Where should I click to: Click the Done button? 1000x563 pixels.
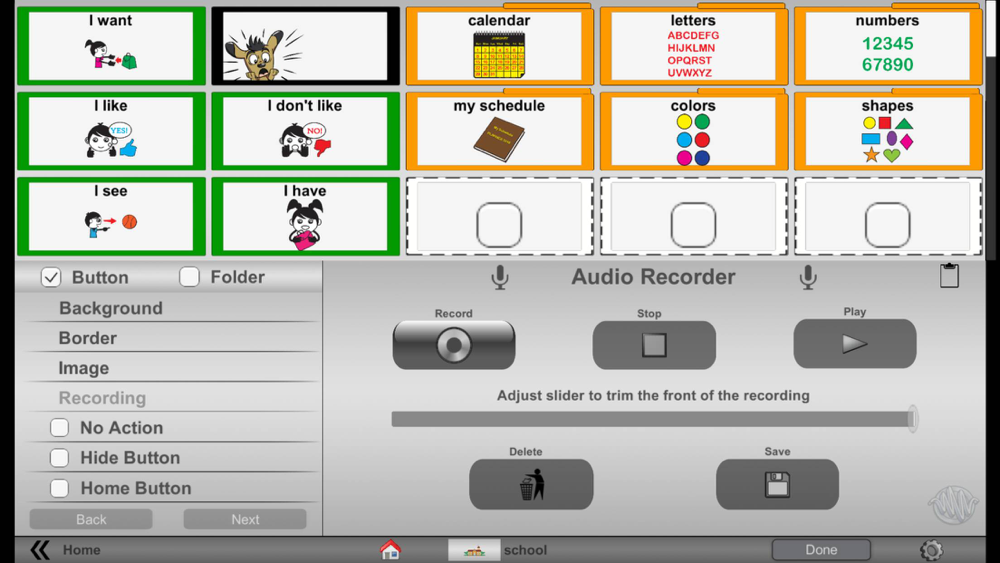(821, 550)
